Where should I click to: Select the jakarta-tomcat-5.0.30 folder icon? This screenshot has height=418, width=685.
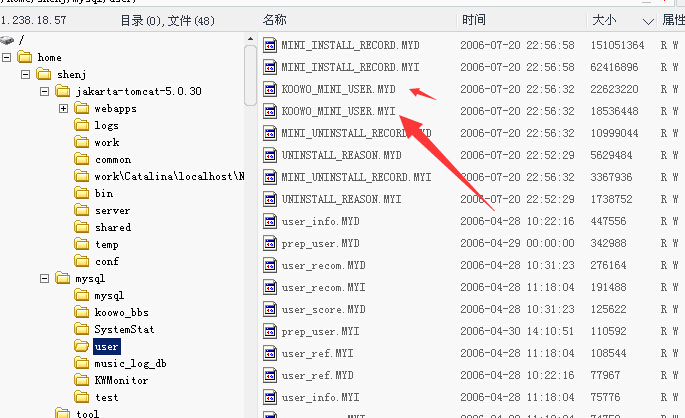[62, 91]
